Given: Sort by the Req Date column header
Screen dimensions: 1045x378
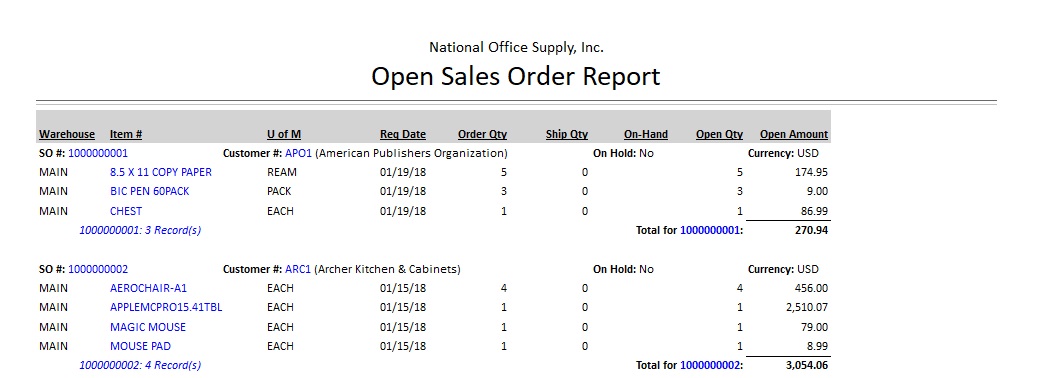Looking at the screenshot, I should click(x=403, y=134).
